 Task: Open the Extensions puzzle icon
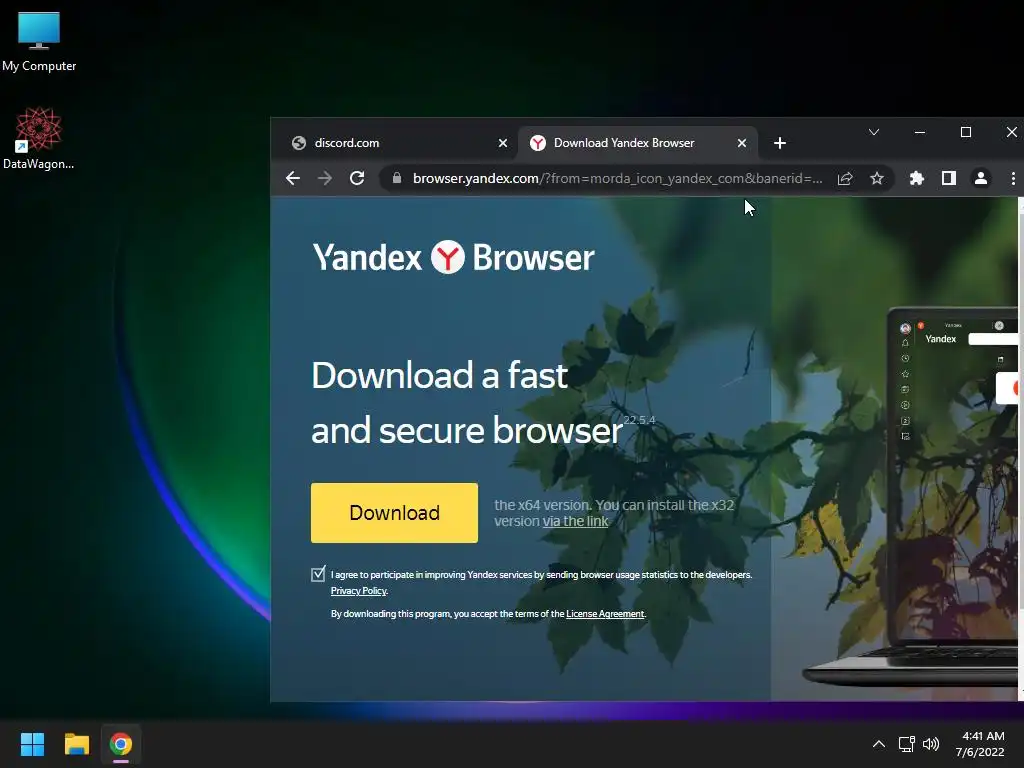(917, 178)
